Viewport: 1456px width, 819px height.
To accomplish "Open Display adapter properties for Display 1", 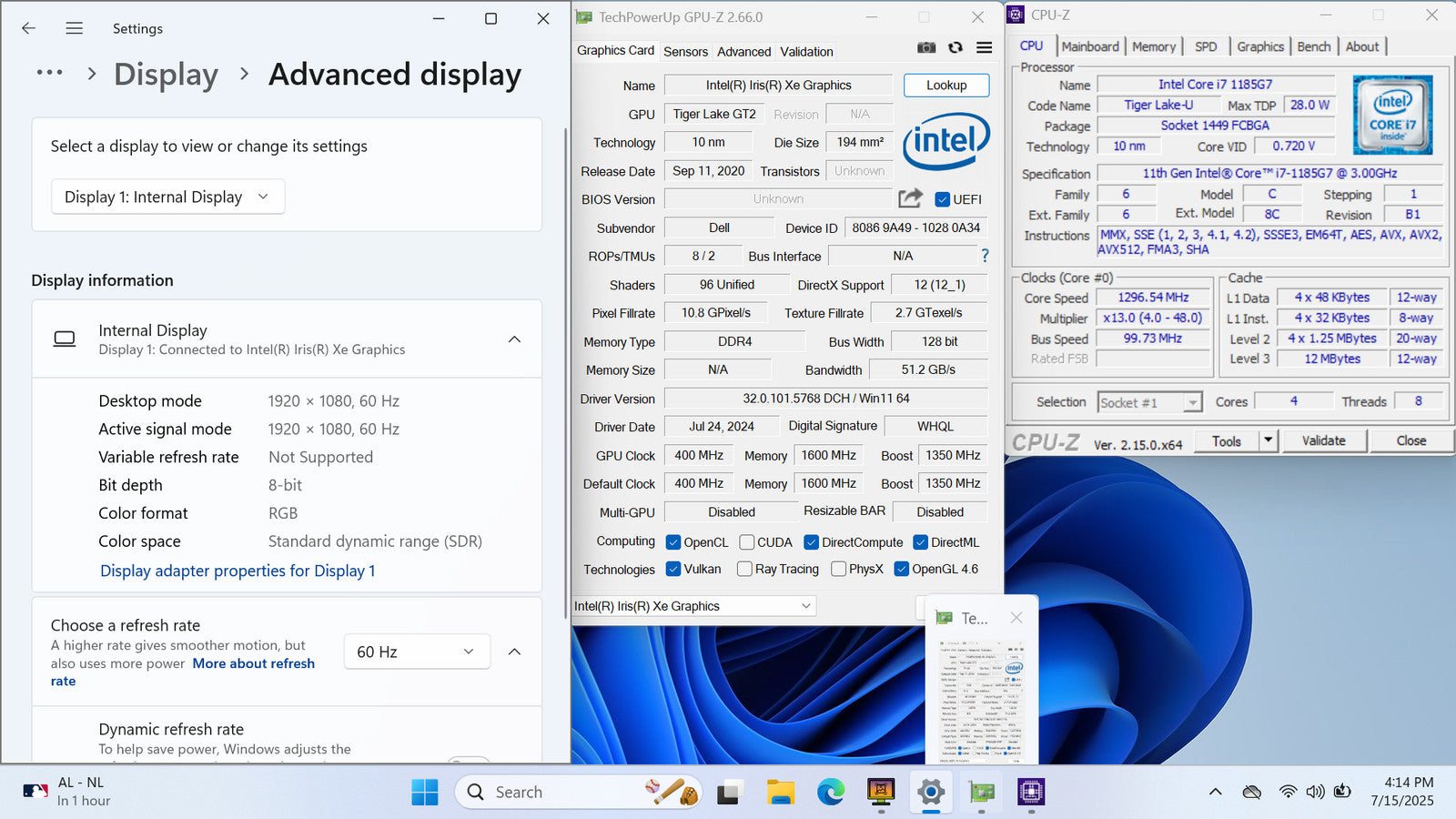I will [x=238, y=571].
